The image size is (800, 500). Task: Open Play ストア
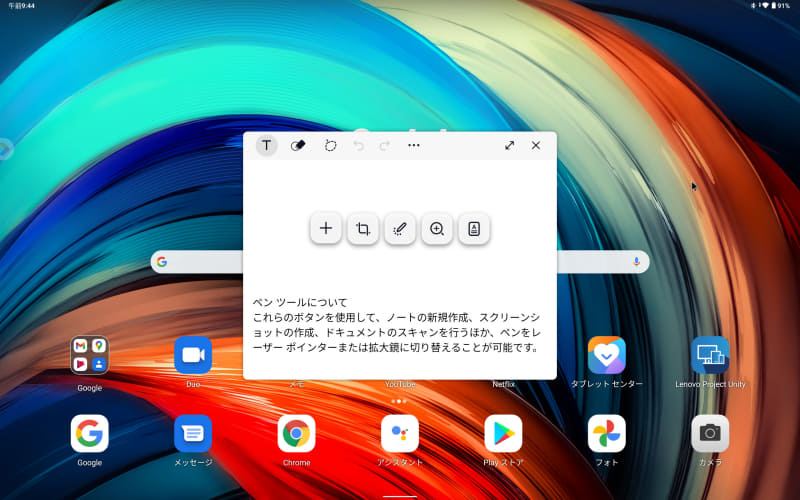(503, 434)
